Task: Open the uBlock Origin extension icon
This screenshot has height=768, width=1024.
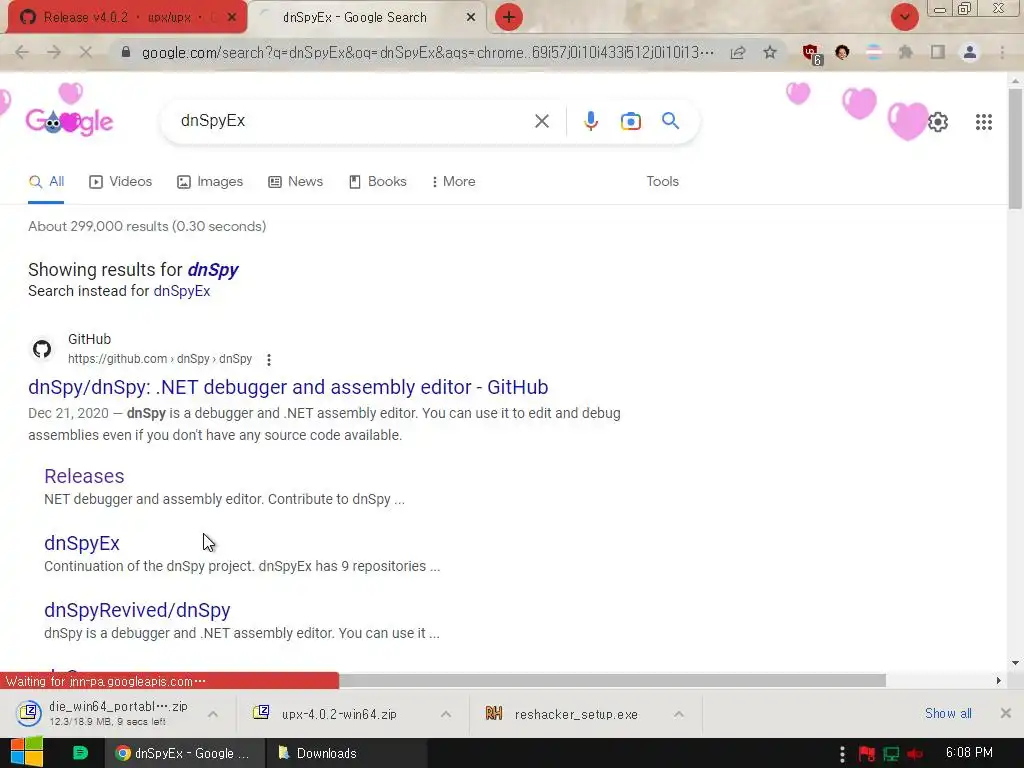Action: point(812,54)
